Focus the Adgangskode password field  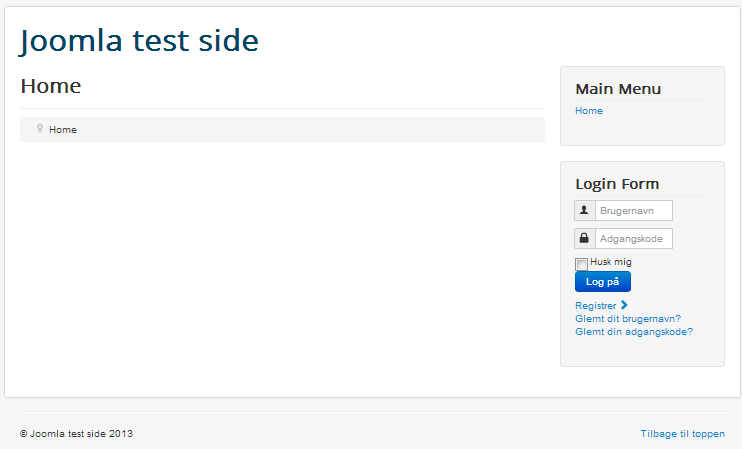pos(634,238)
